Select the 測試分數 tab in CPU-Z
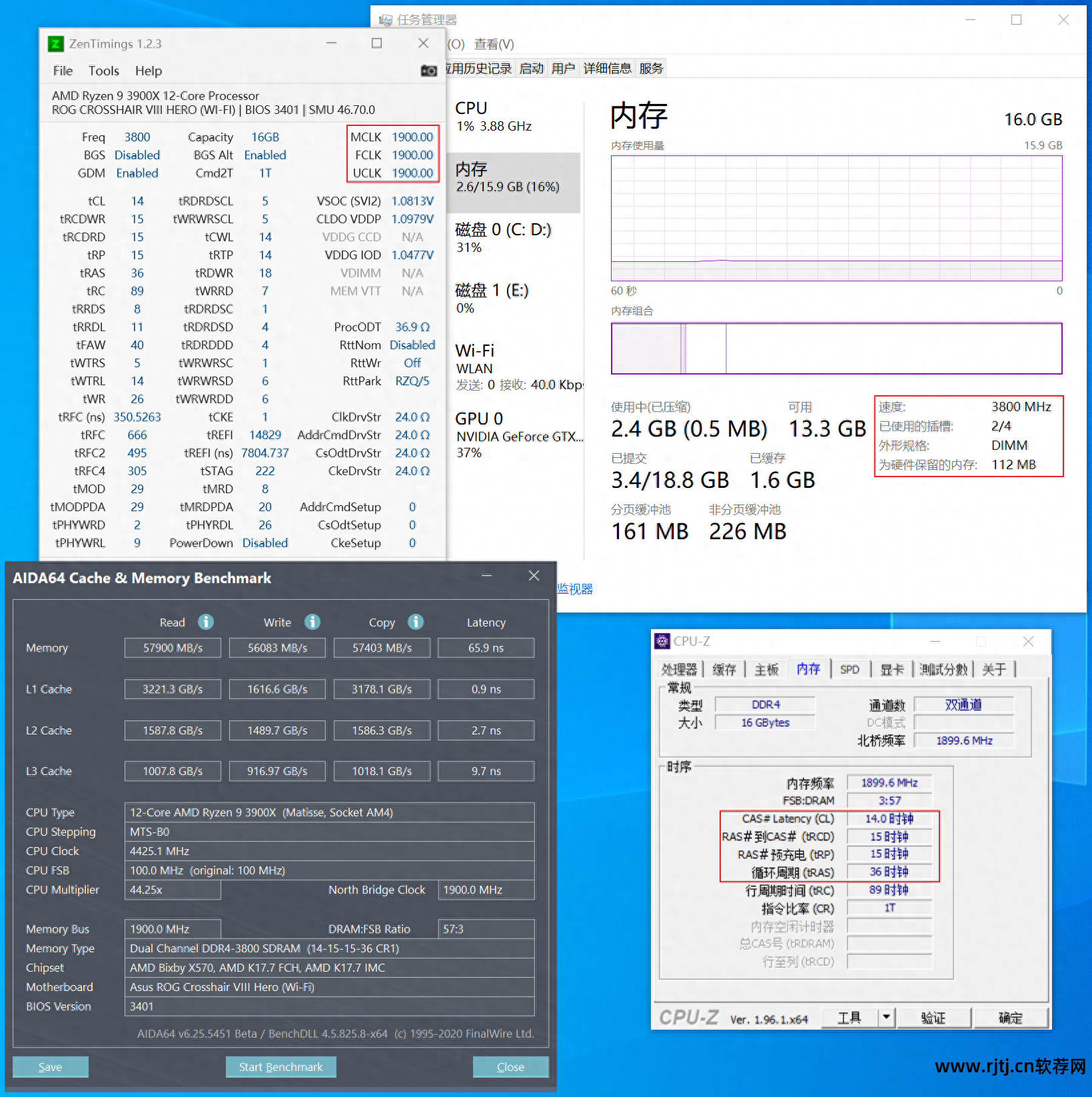 [x=943, y=669]
